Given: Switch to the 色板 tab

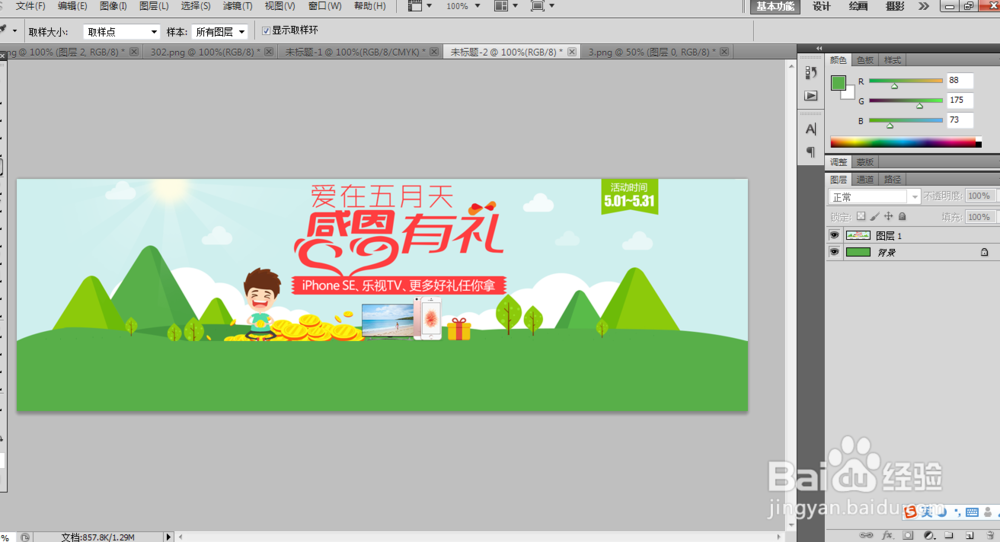Looking at the screenshot, I should point(865,60).
